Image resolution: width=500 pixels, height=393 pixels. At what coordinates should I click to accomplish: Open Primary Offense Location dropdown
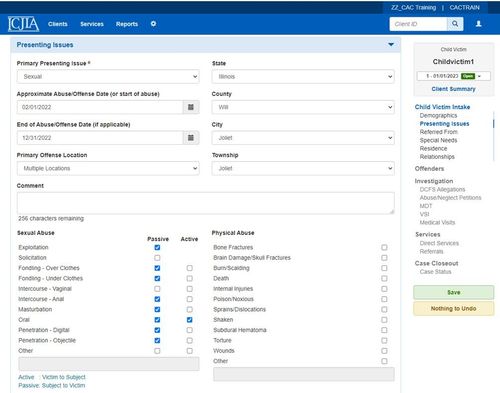[108, 168]
